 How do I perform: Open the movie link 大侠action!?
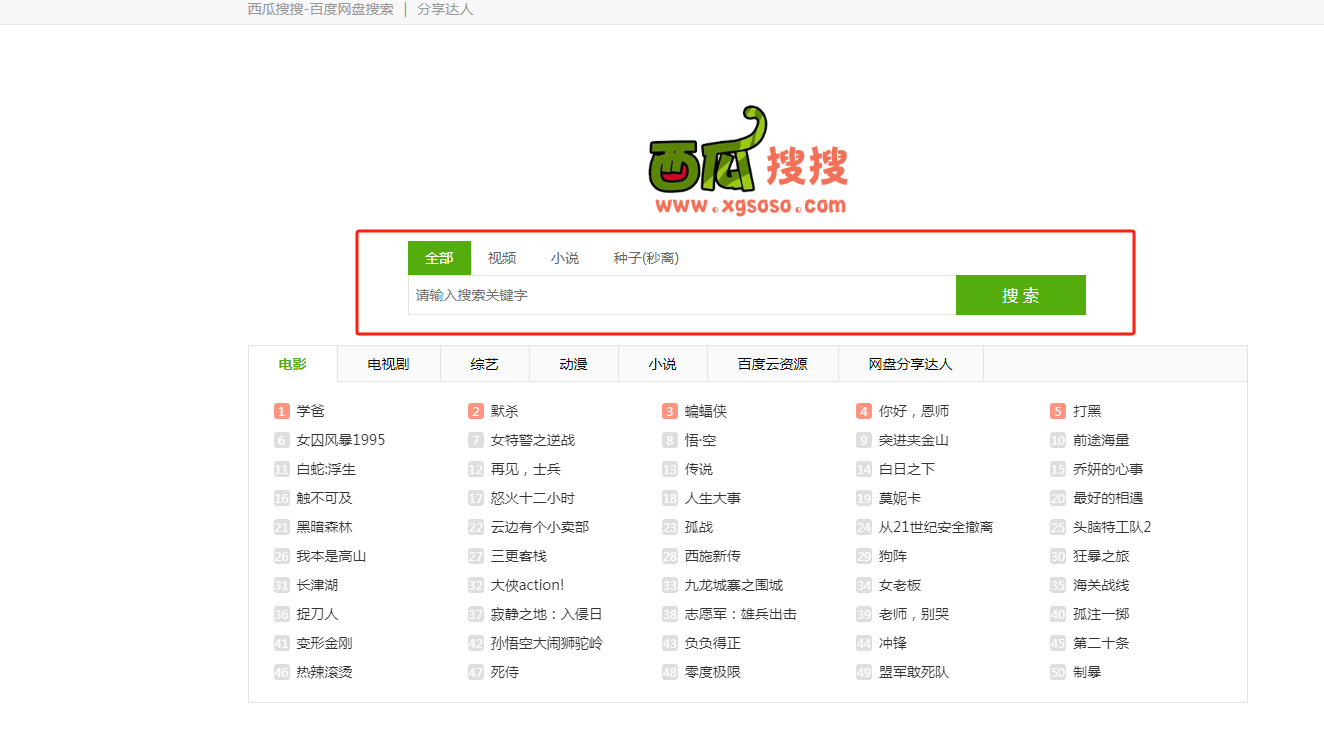tap(527, 585)
